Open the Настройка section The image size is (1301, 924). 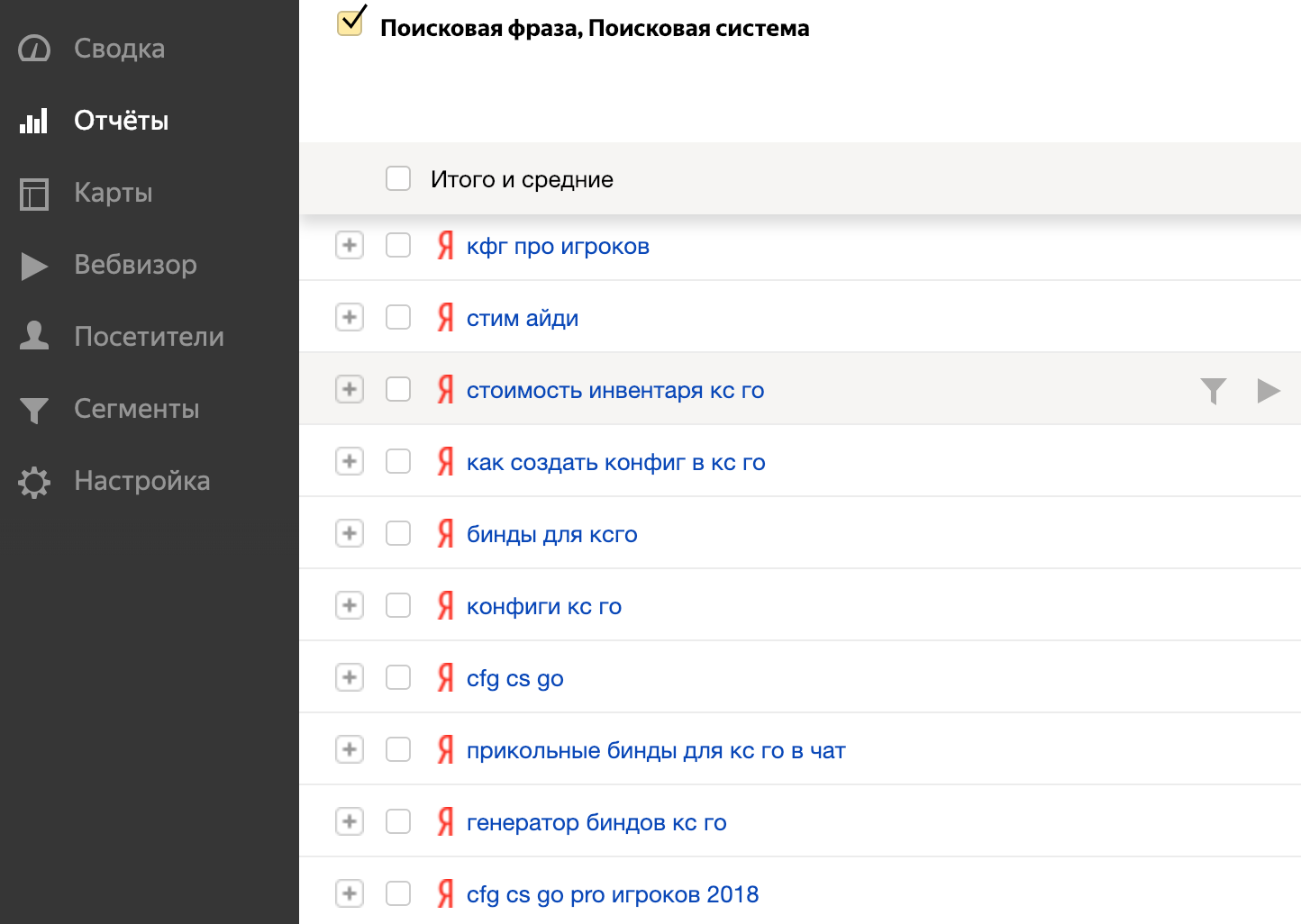tap(141, 481)
